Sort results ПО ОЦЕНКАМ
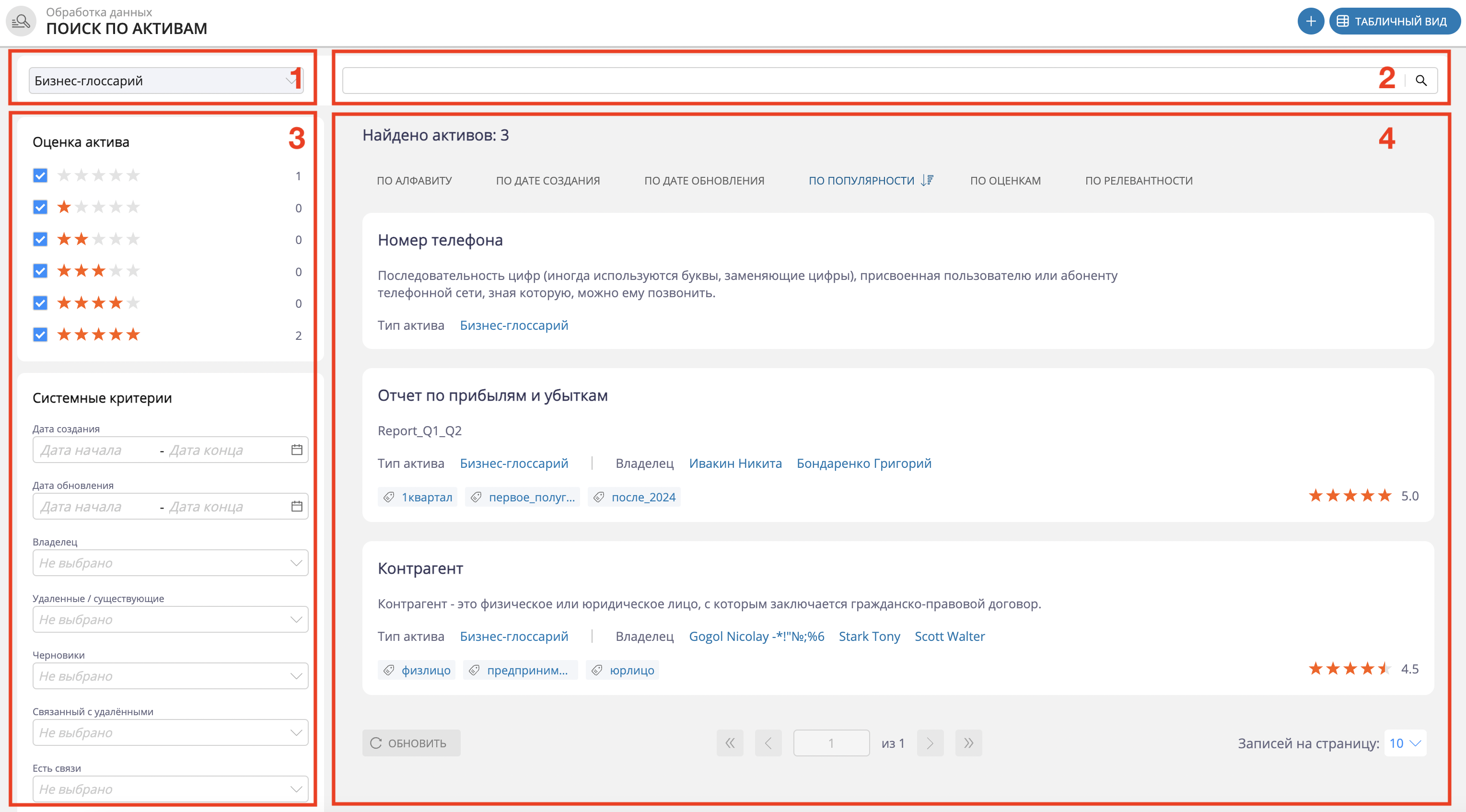The height and width of the screenshot is (812, 1466). point(1005,180)
